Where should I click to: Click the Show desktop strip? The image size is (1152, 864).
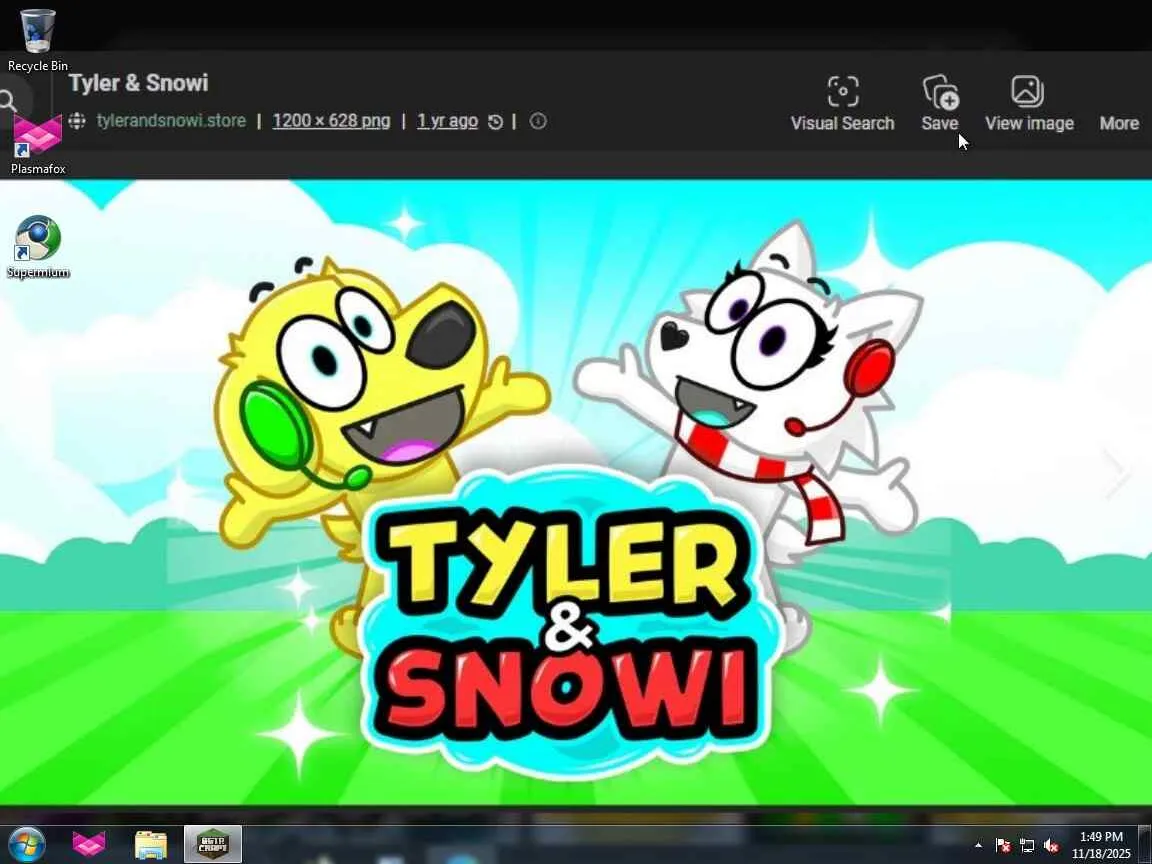pyautogui.click(x=1145, y=844)
